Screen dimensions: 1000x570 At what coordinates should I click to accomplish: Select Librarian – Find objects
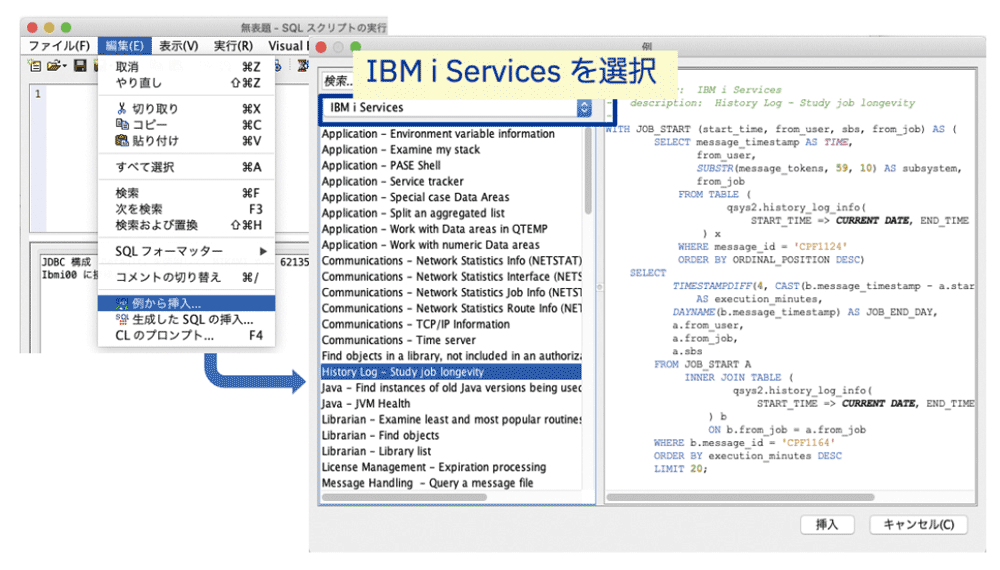coord(451,435)
